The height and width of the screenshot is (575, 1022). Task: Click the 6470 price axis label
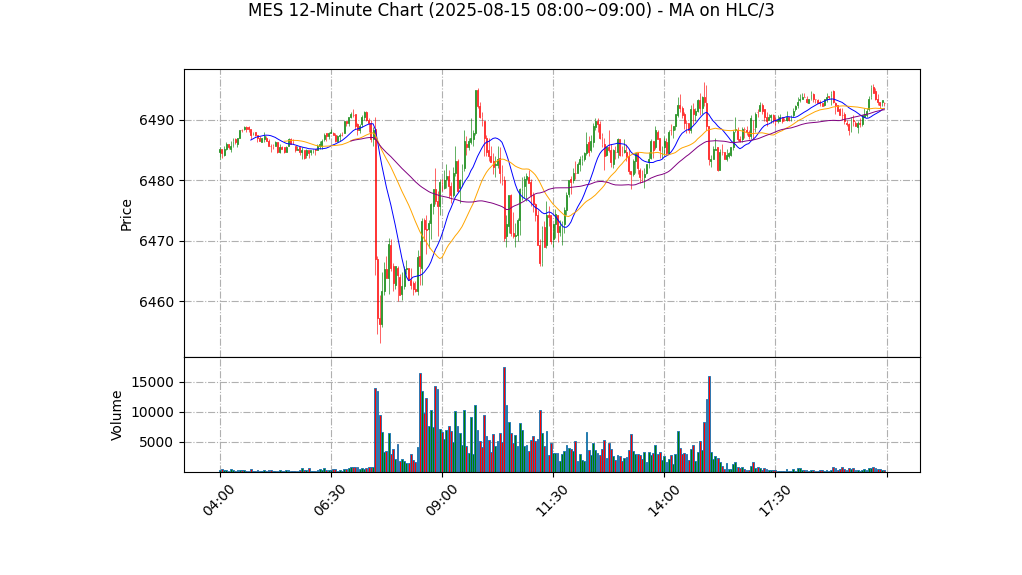[156, 242]
